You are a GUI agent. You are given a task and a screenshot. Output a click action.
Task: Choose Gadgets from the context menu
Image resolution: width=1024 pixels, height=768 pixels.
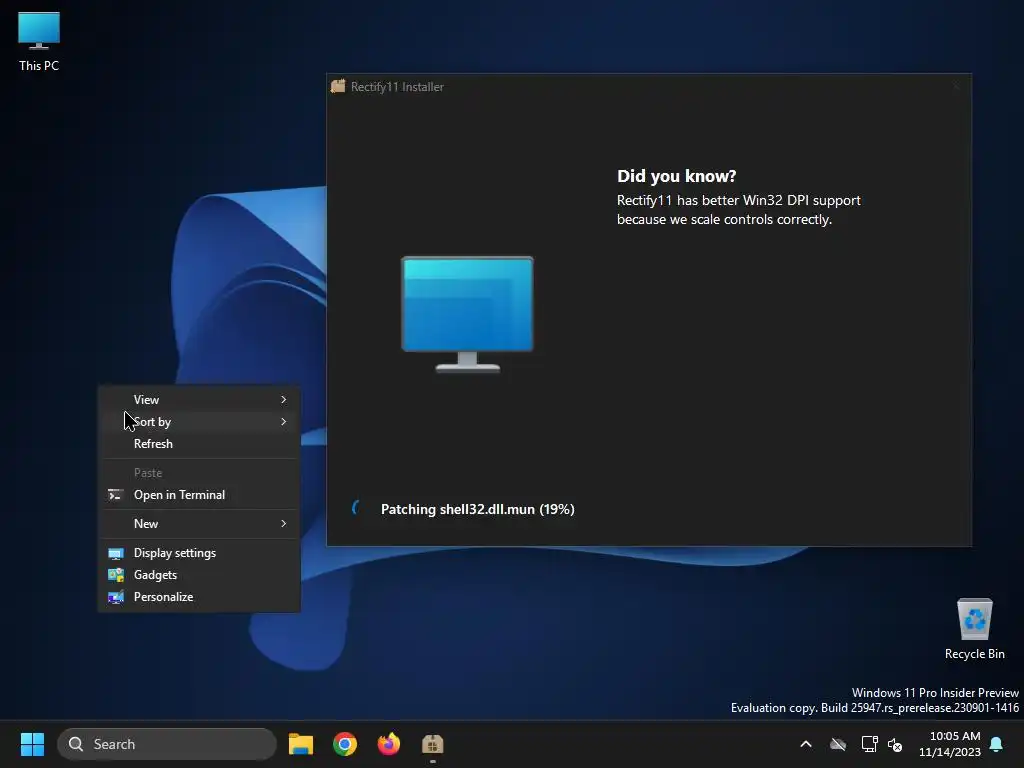coord(199,575)
